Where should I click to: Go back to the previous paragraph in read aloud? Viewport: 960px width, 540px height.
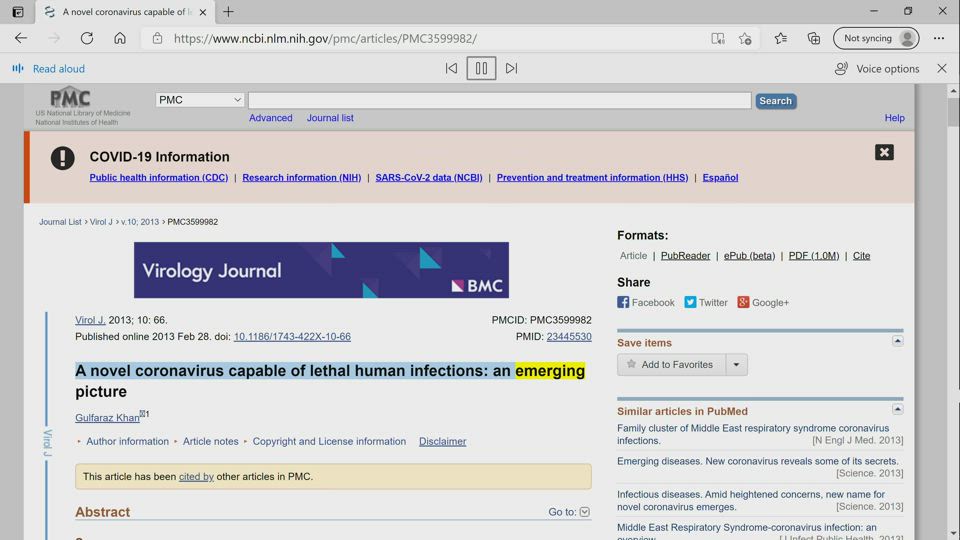[x=451, y=68]
